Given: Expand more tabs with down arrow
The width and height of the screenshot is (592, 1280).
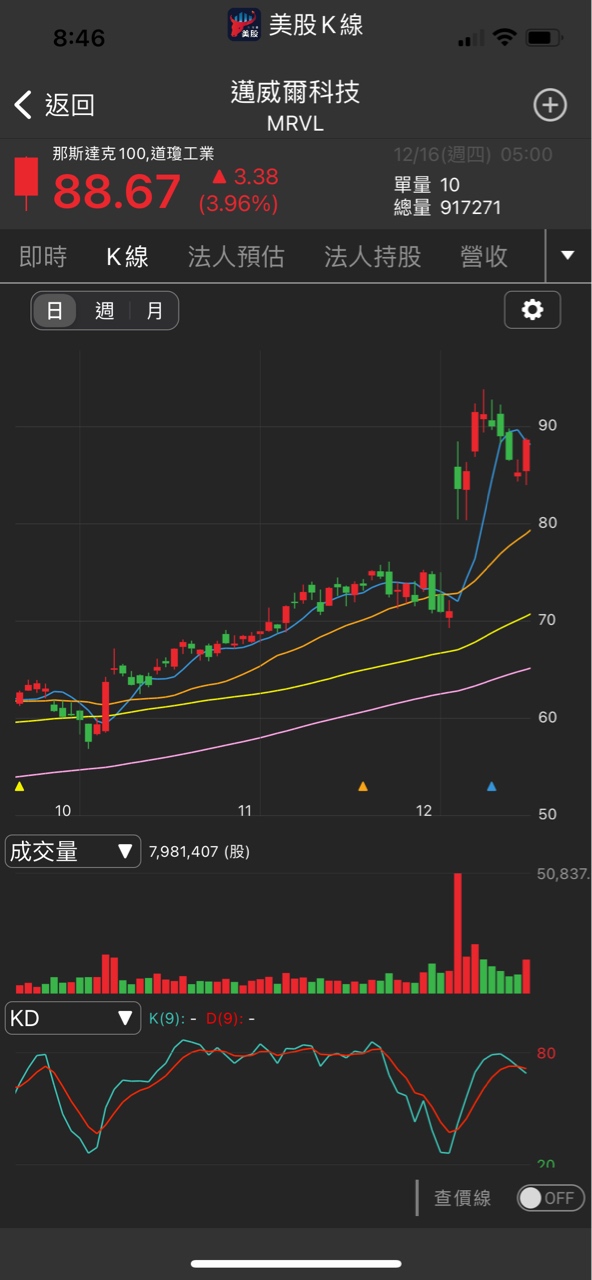Looking at the screenshot, I should [568, 256].
